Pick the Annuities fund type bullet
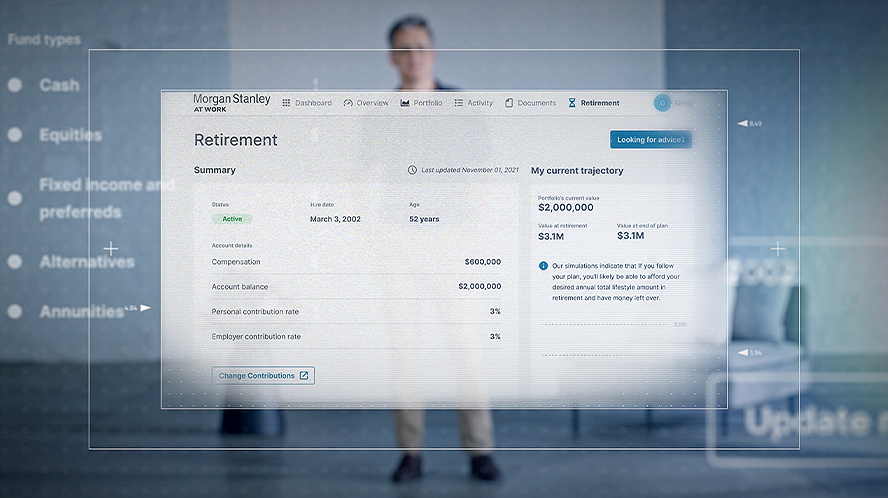Image resolution: width=888 pixels, height=498 pixels. click(15, 312)
